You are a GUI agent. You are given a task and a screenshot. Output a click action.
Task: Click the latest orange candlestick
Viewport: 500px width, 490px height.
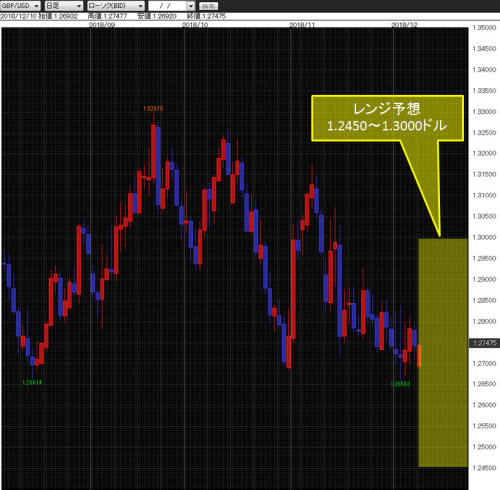(419, 356)
